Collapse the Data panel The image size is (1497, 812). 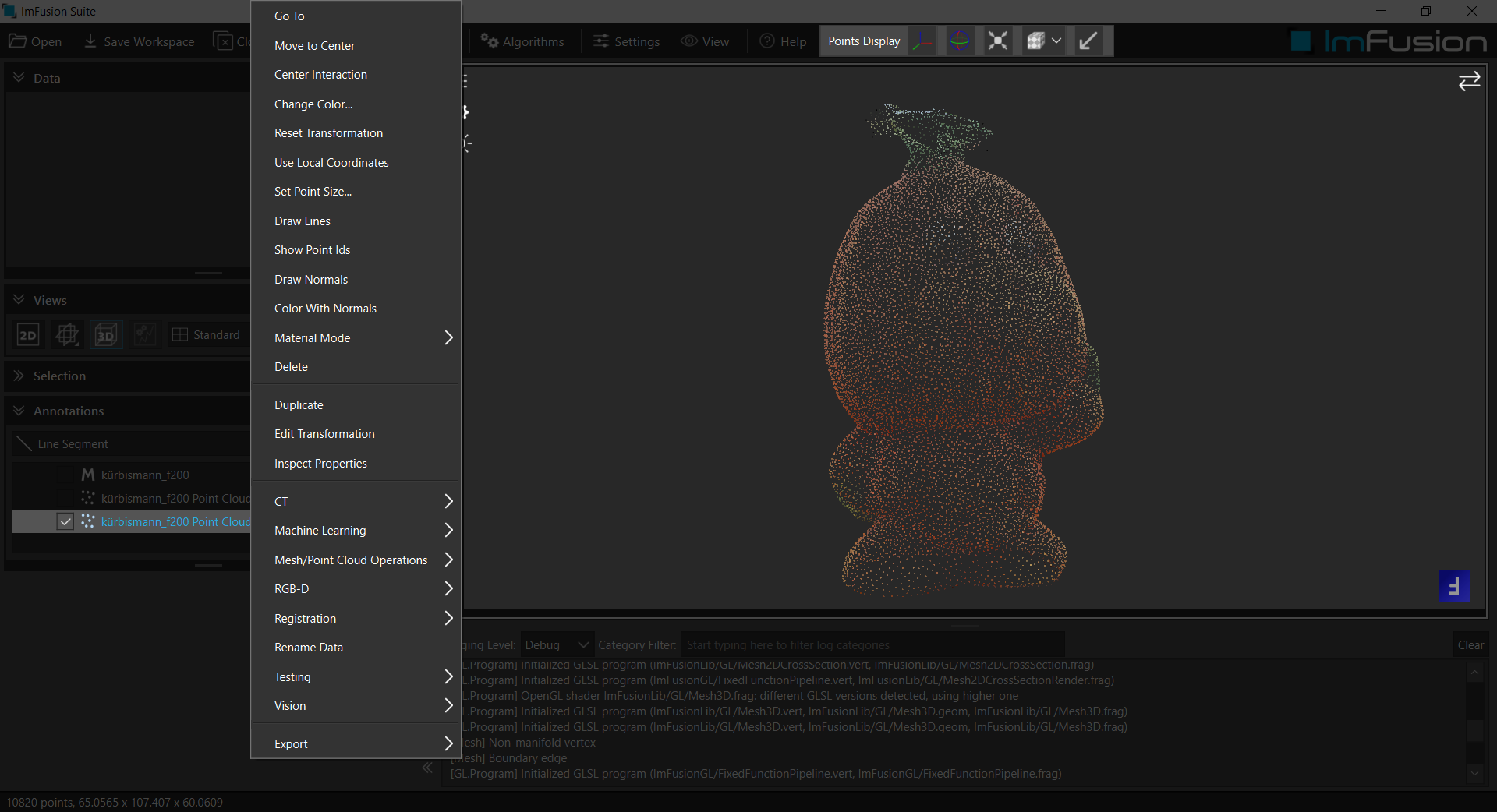coord(19,78)
